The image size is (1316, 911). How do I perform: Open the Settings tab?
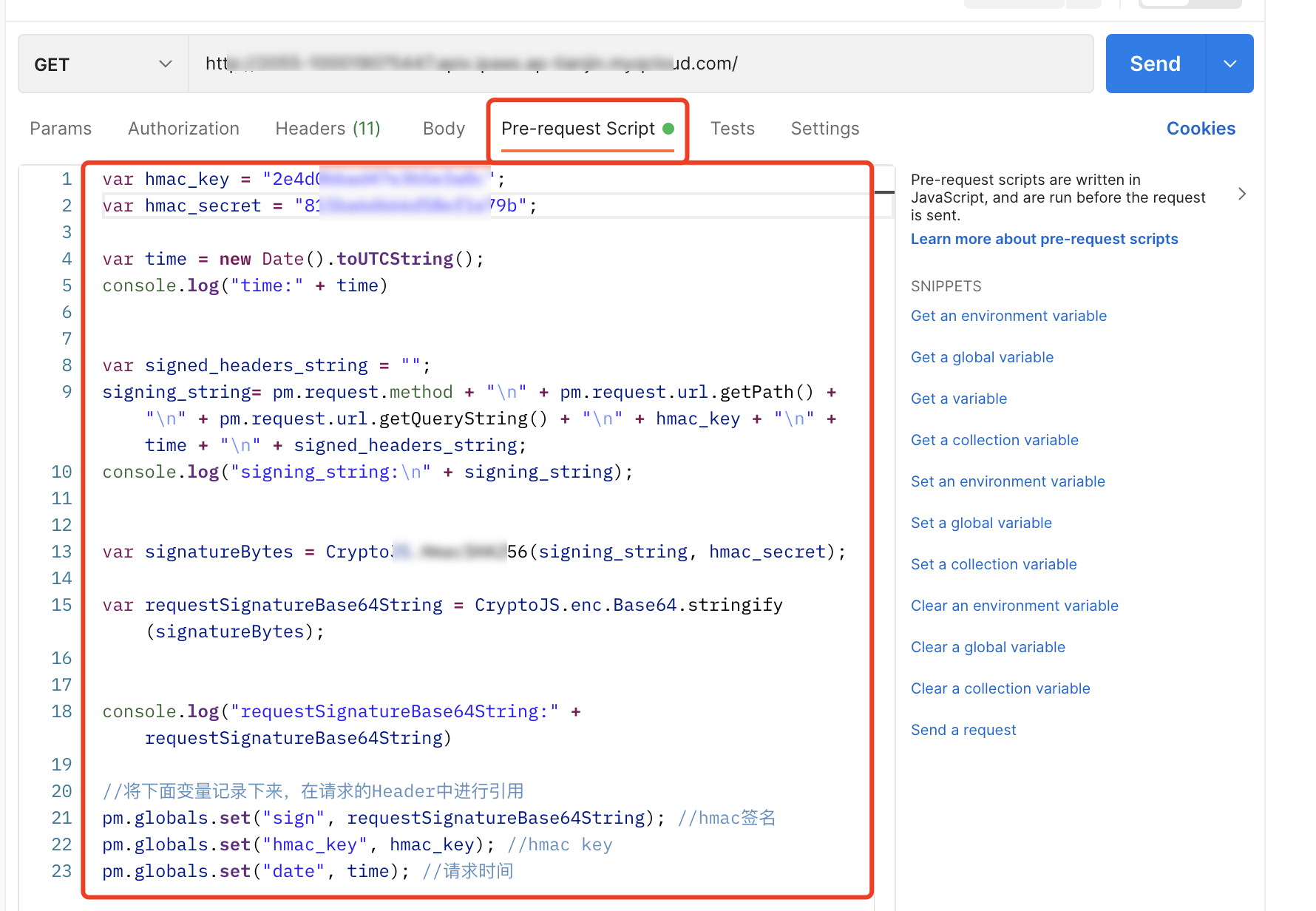tap(825, 129)
